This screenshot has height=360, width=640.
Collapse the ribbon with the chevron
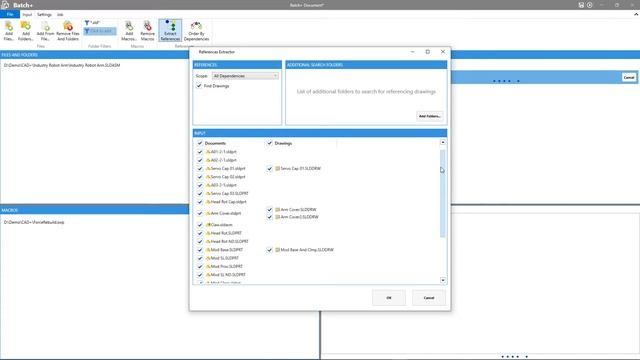click(x=636, y=14)
